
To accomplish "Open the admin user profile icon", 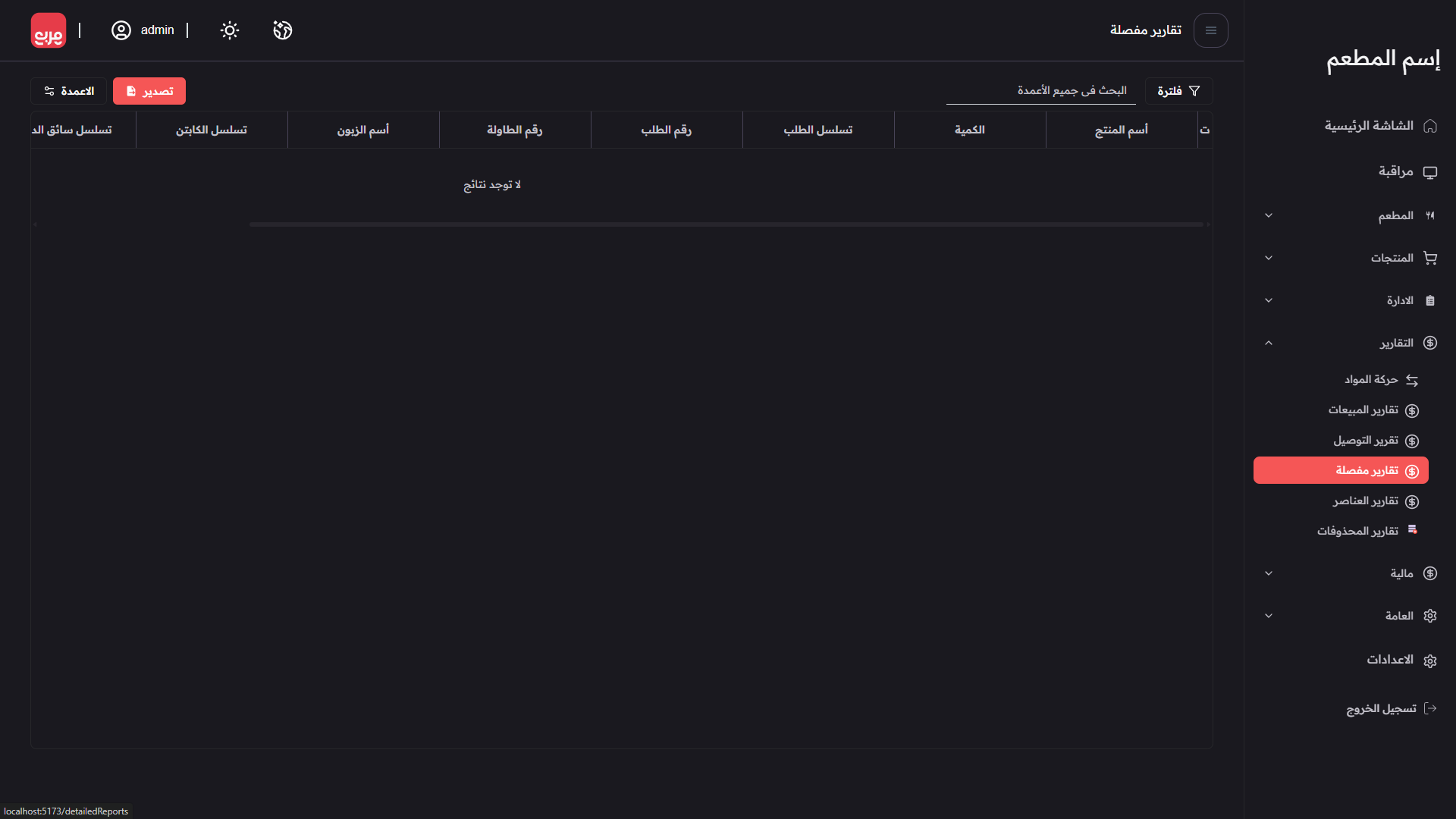I will pos(121,30).
